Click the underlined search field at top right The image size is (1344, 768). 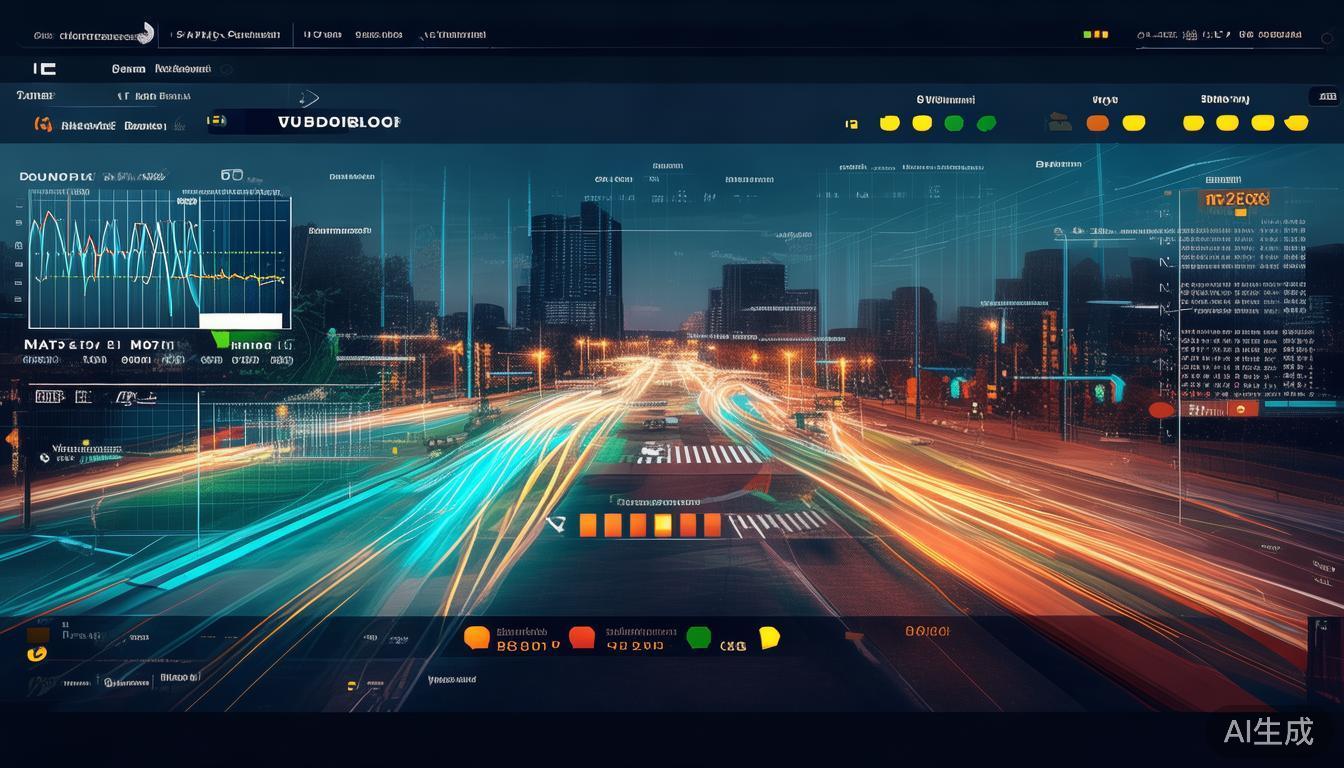(x=1220, y=35)
